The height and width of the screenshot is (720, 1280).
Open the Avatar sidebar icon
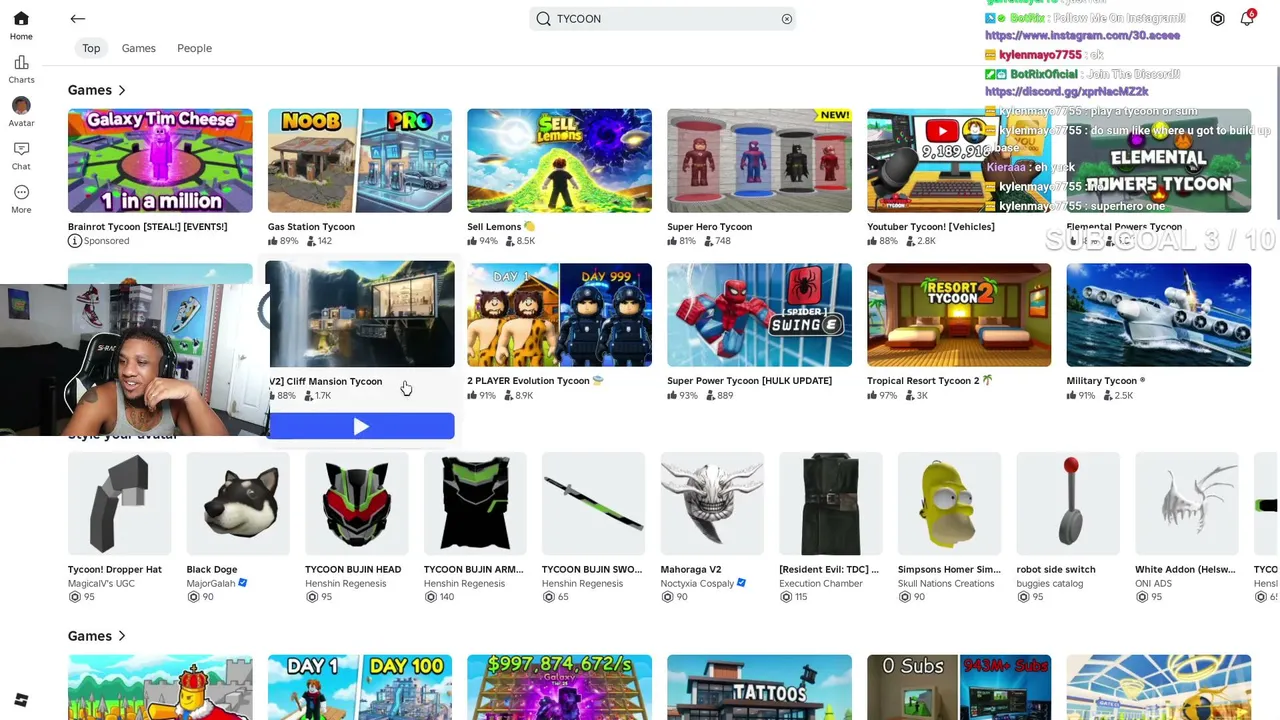21,112
